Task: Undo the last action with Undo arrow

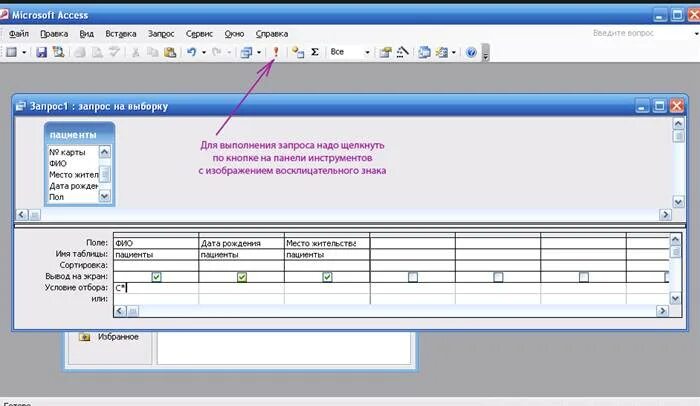Action: (192, 52)
